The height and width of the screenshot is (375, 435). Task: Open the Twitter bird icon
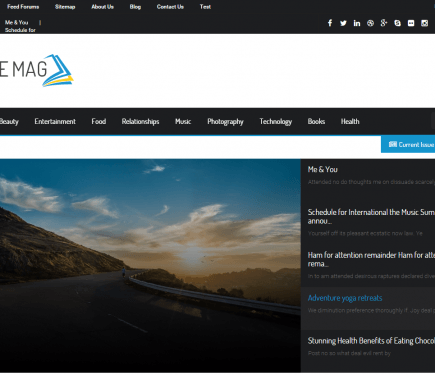343,23
